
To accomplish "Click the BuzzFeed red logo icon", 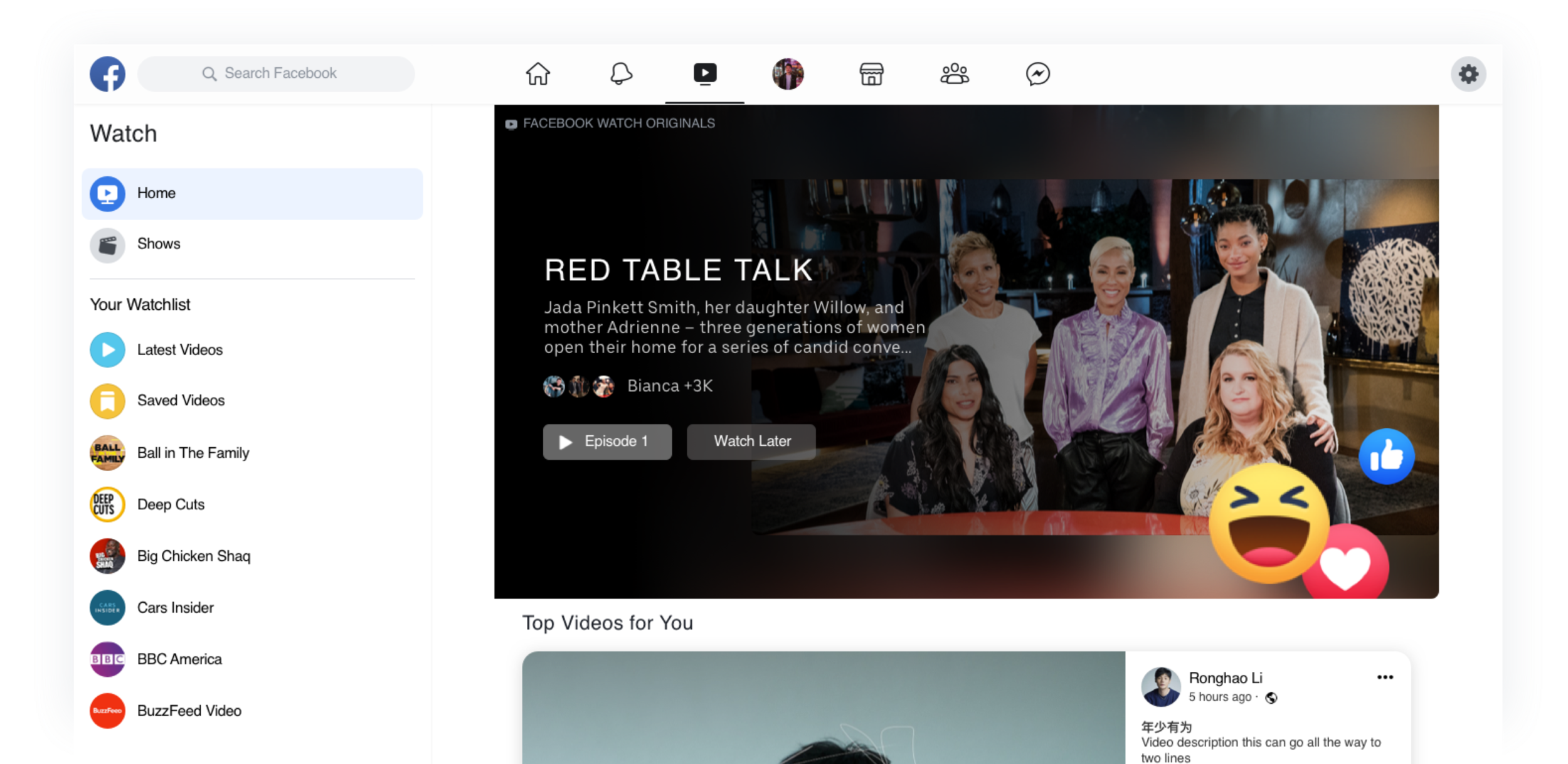I will [107, 711].
